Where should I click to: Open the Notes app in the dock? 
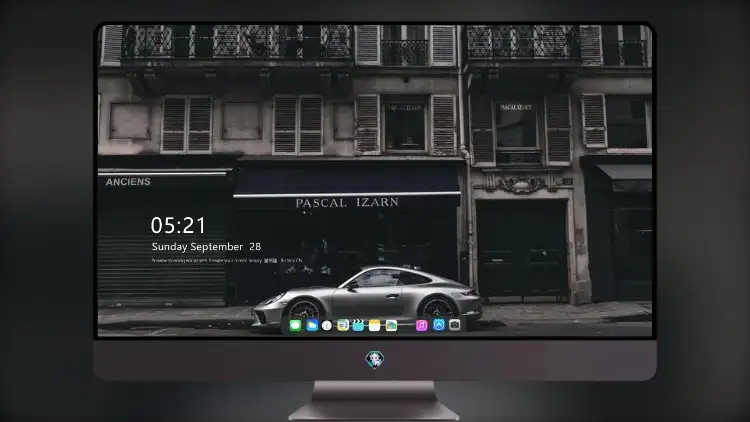(x=375, y=326)
